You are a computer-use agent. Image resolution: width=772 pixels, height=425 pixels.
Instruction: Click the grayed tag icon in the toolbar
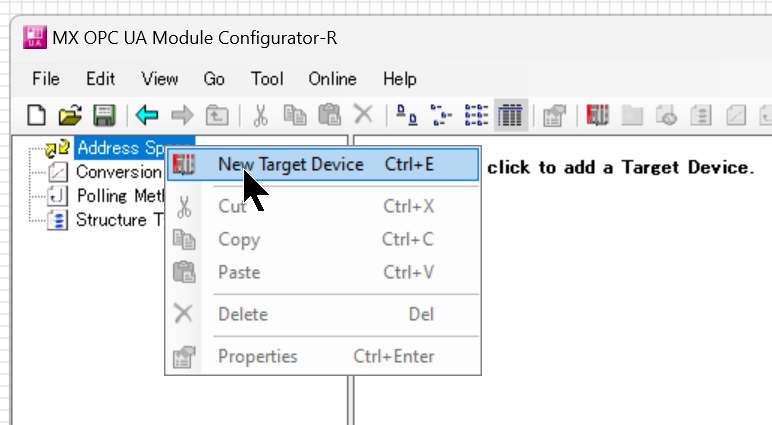coord(667,116)
